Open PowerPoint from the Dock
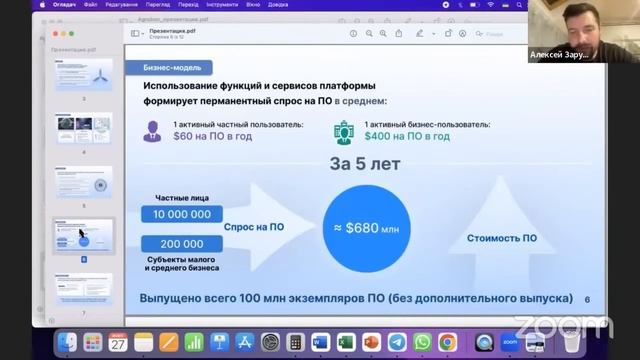640x360 pixels. click(x=371, y=342)
